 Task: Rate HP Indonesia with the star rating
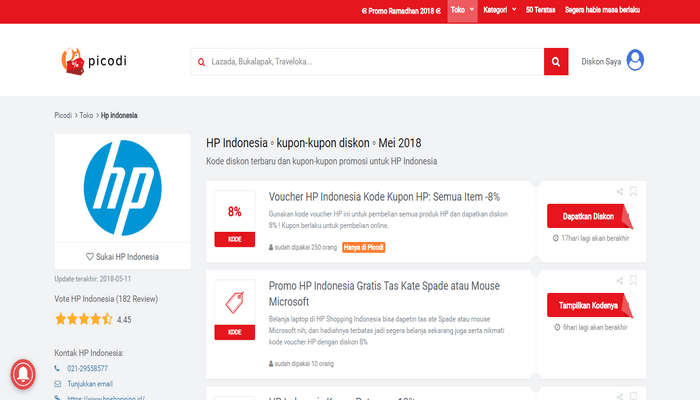point(83,319)
